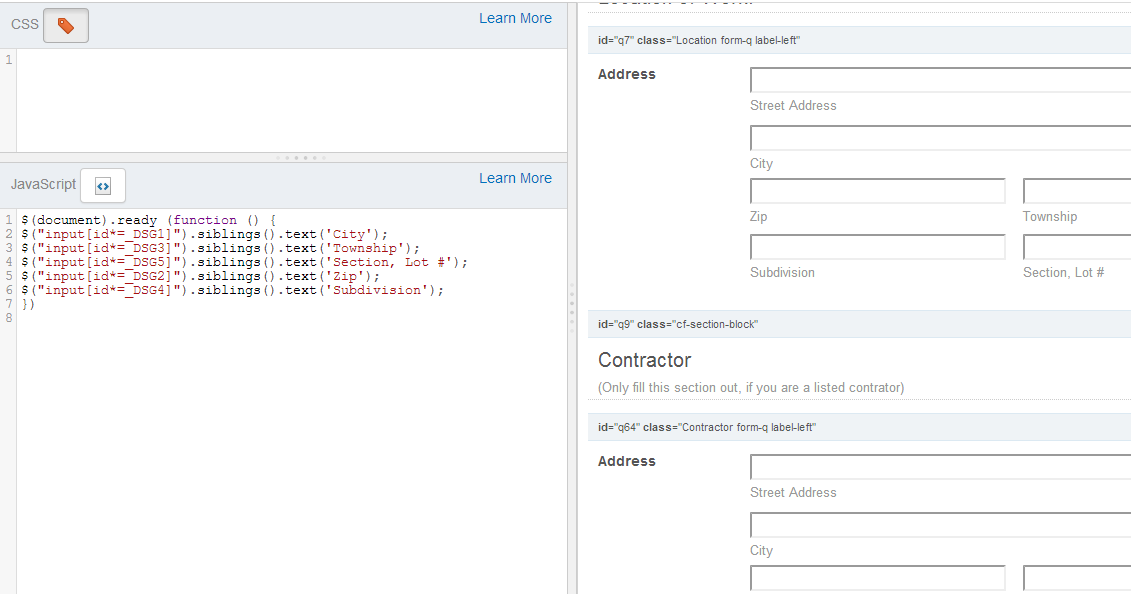The height and width of the screenshot is (594, 1131).
Task: Select the Contractor section heading
Action: [x=645, y=360]
